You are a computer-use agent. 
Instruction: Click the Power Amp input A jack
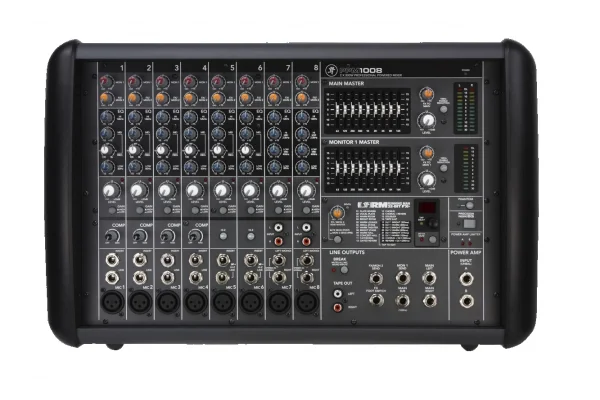pyautogui.click(x=466, y=279)
